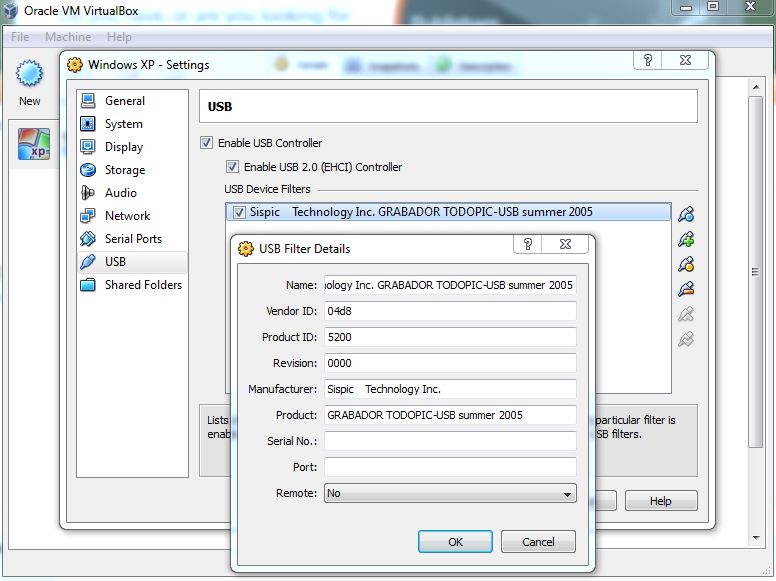Image resolution: width=776 pixels, height=581 pixels.
Task: Click the General monitor icon in sidebar
Action: 88,101
